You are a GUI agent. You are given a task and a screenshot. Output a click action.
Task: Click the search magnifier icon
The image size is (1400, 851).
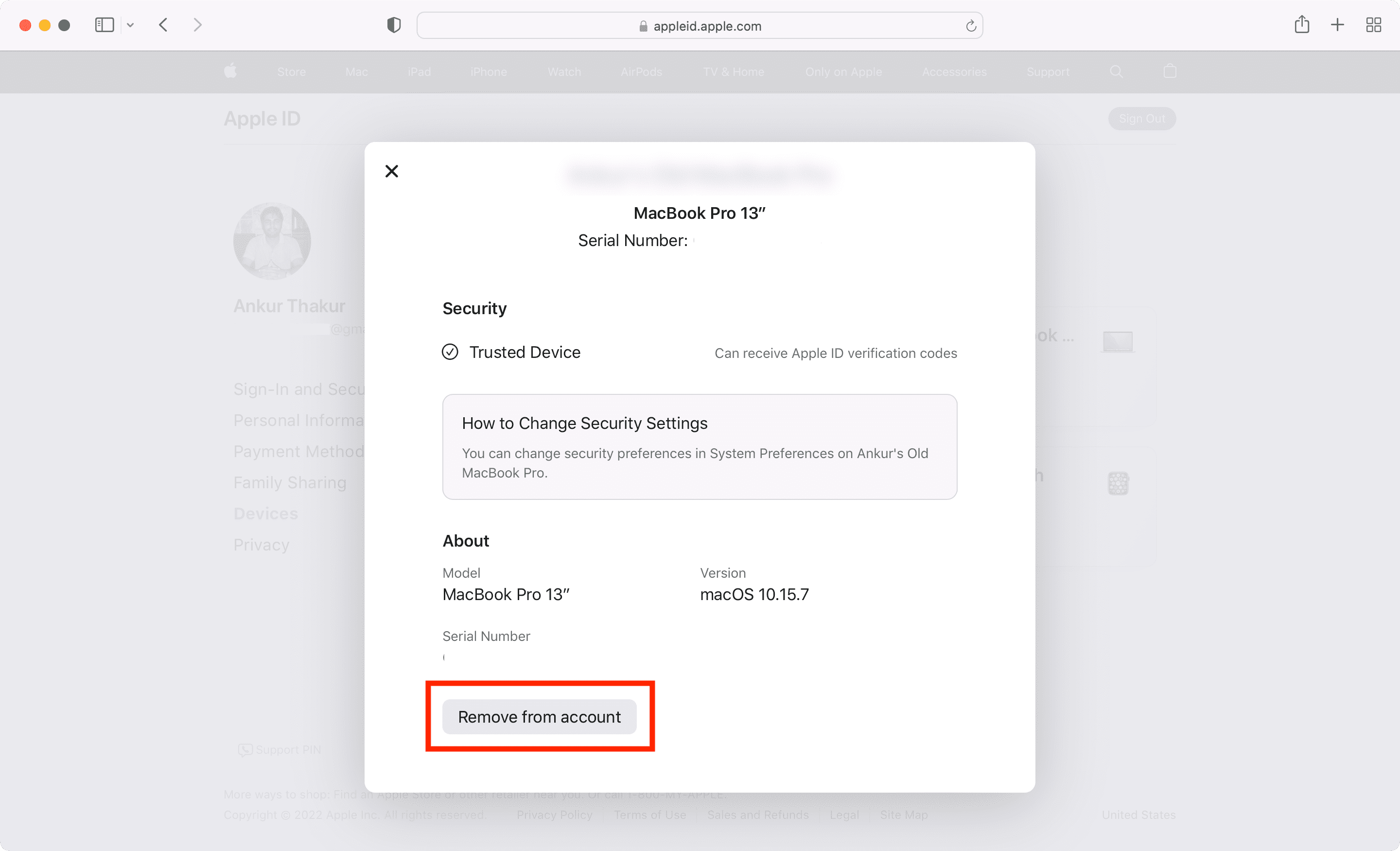pos(1116,71)
